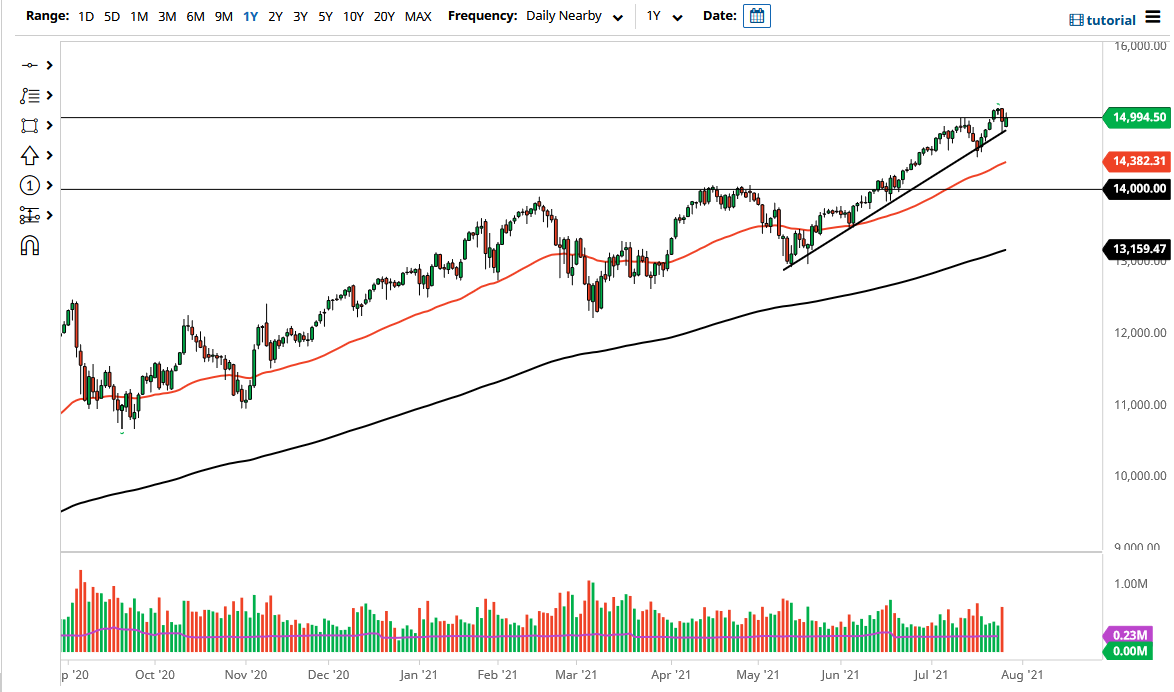Select the trendline drawing tool
This screenshot has height=692, width=1174.
[x=30, y=65]
